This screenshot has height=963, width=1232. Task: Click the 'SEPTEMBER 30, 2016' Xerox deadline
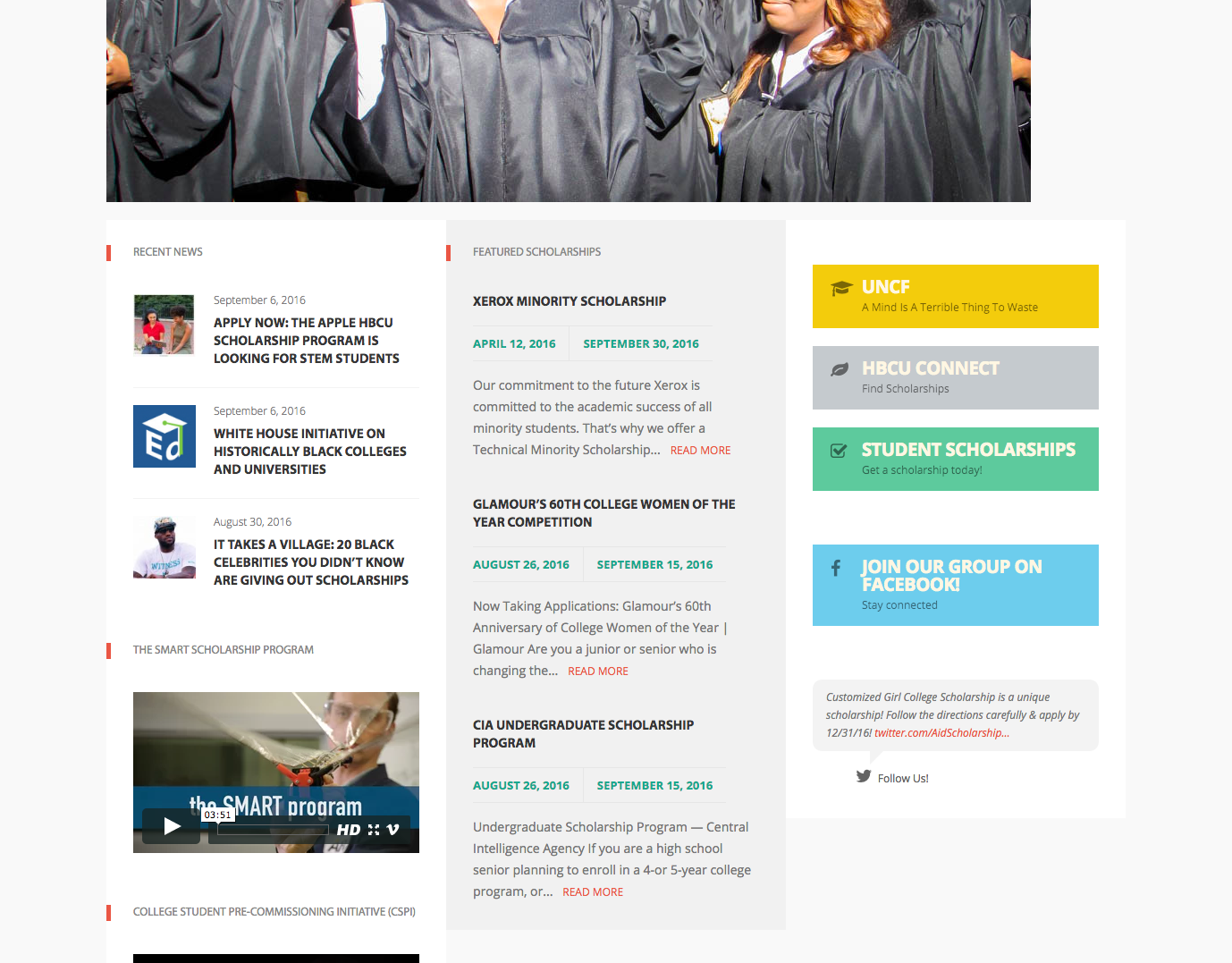[641, 344]
